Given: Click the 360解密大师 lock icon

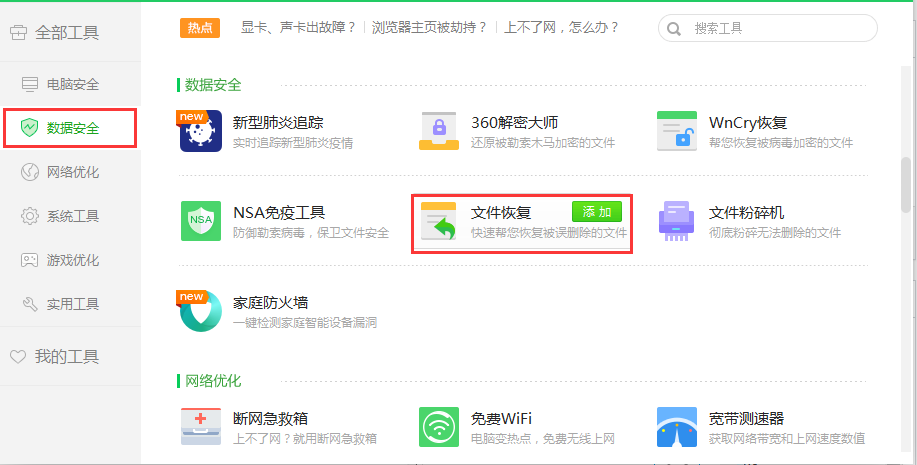Looking at the screenshot, I should pyautogui.click(x=439, y=131).
